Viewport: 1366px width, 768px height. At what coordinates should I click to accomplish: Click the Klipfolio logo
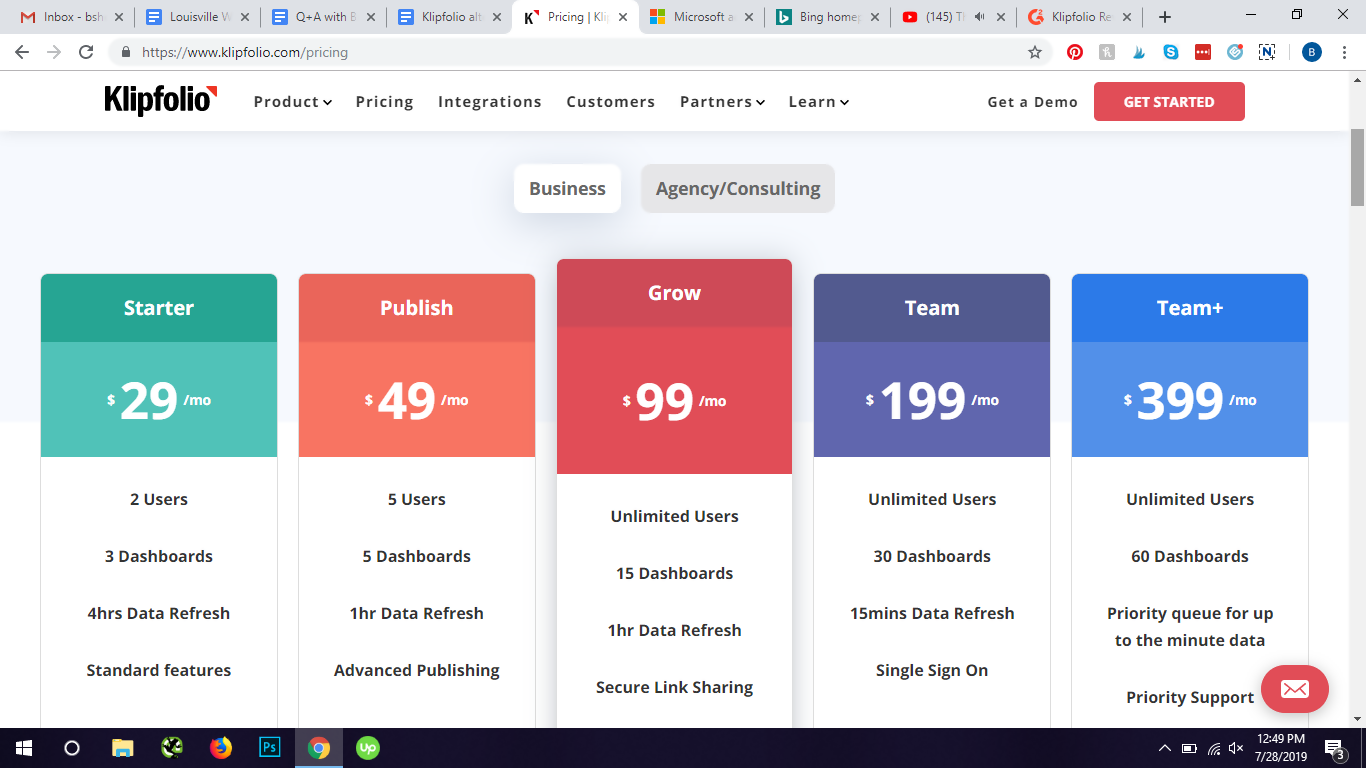(160, 100)
